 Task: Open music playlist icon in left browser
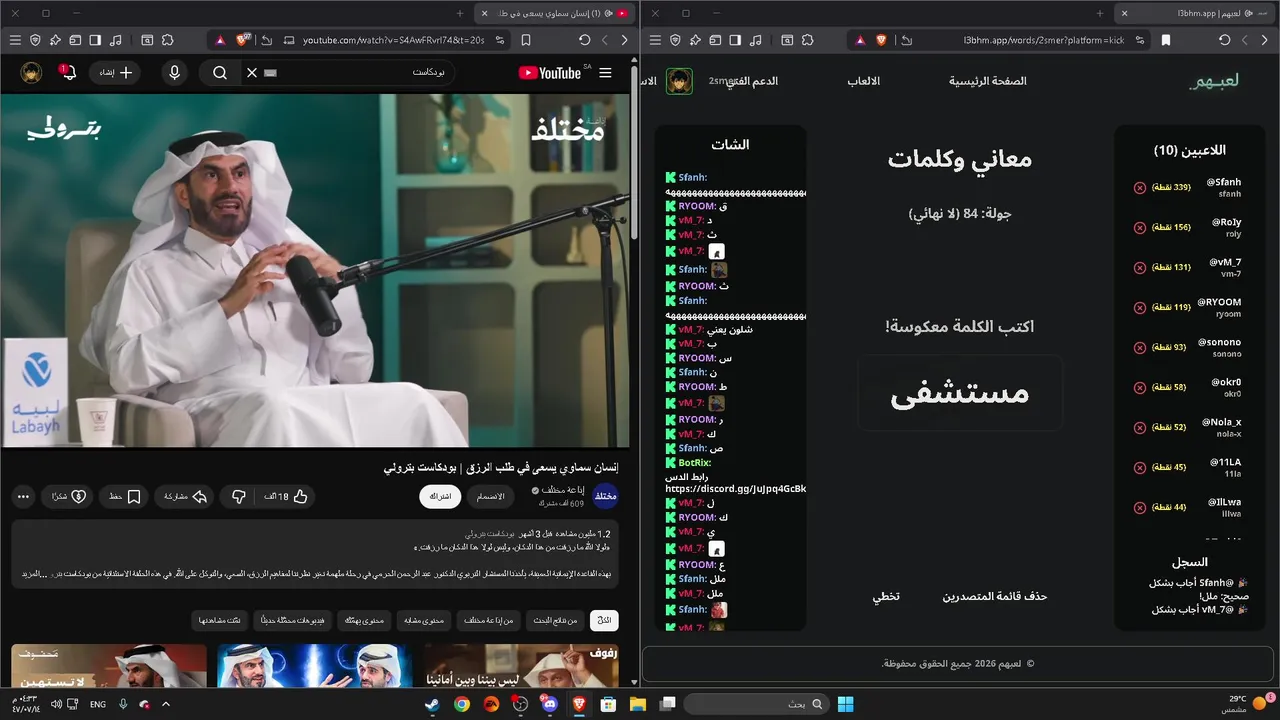[116, 40]
